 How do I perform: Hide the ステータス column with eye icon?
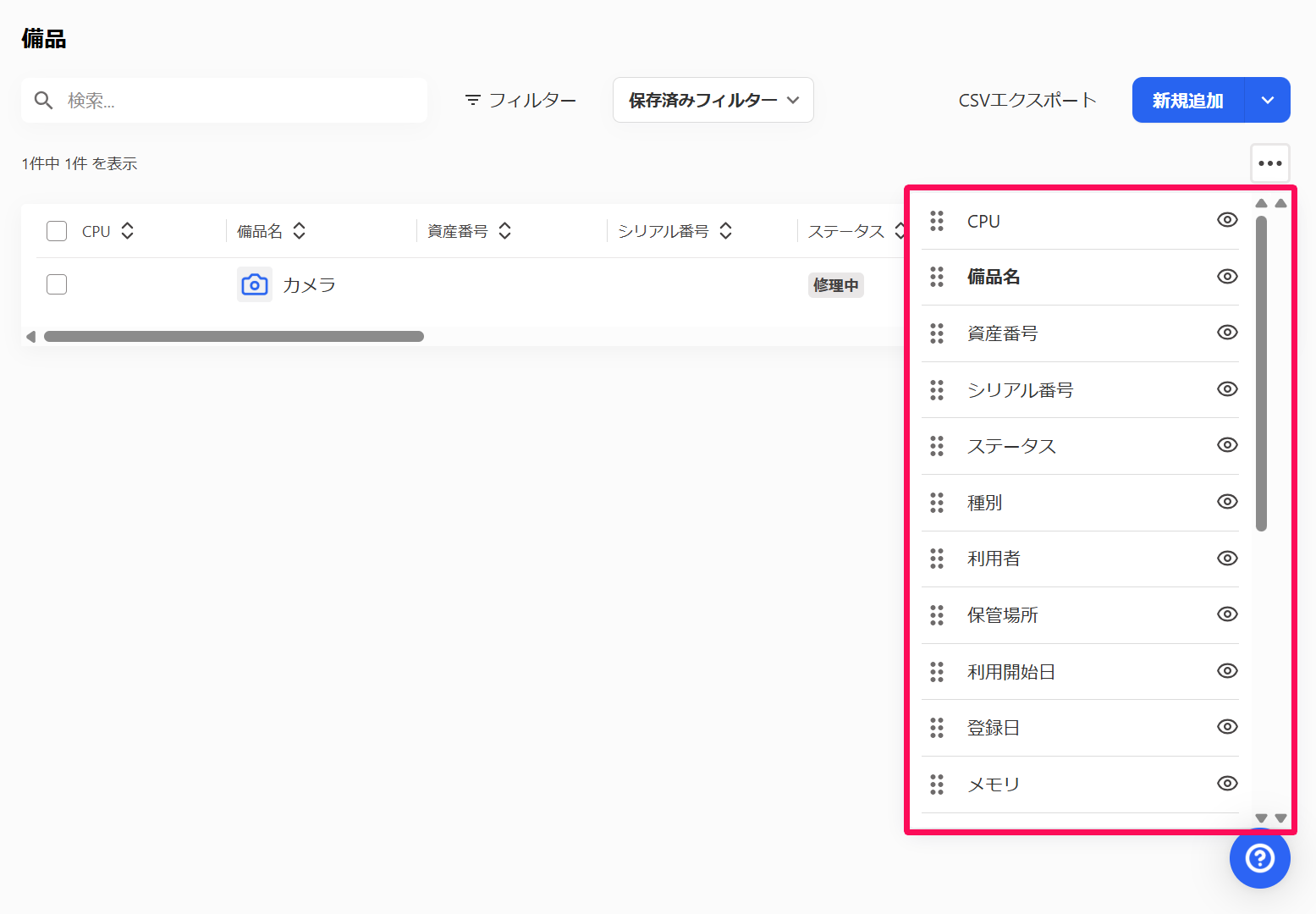coord(1227,445)
